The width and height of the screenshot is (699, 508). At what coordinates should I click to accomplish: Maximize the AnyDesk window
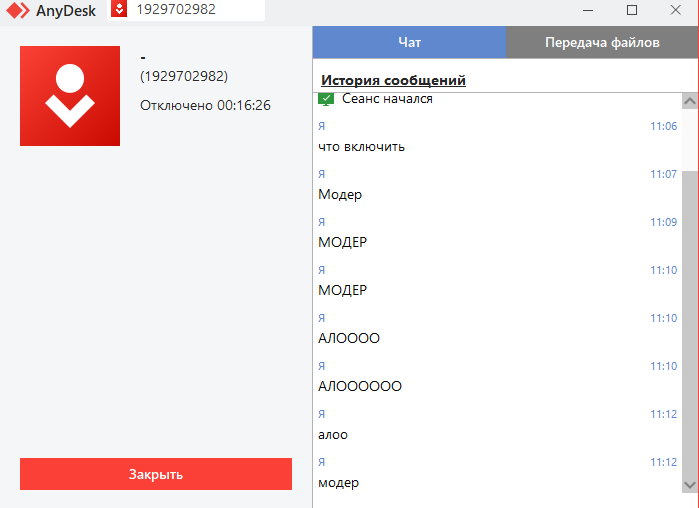(x=632, y=10)
